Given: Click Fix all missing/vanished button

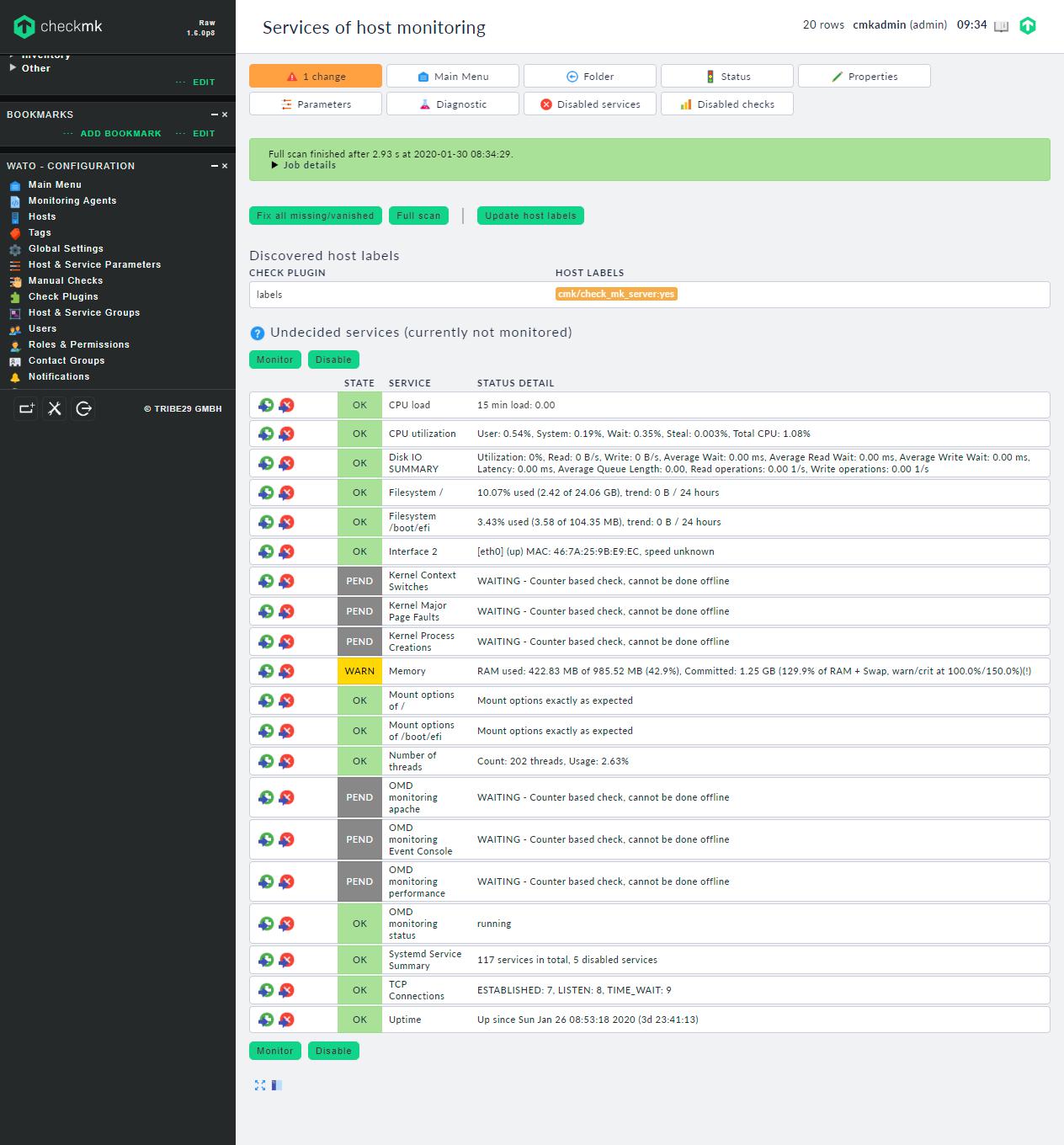Looking at the screenshot, I should 316,216.
